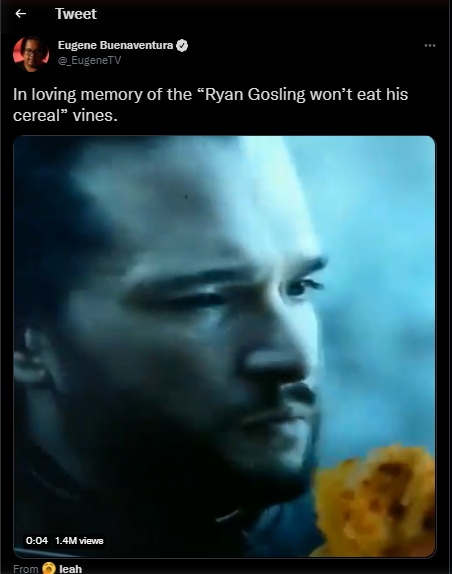Select the "cereal" vines text line
The image size is (452, 574).
point(65,116)
